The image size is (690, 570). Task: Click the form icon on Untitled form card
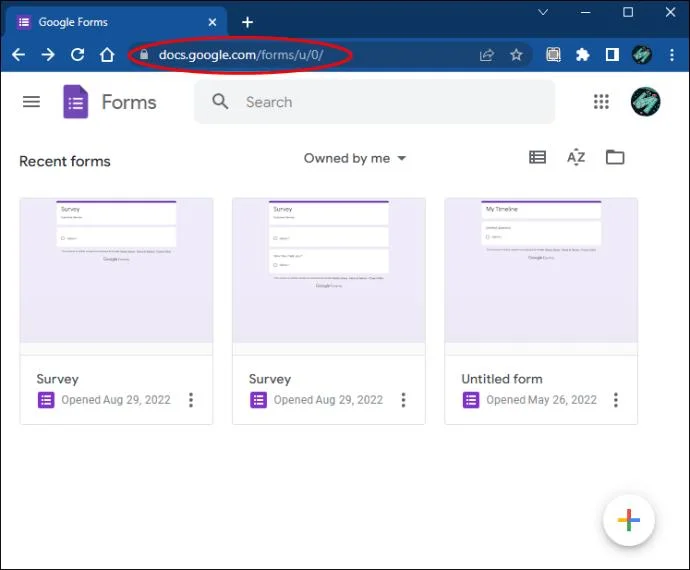coord(471,400)
